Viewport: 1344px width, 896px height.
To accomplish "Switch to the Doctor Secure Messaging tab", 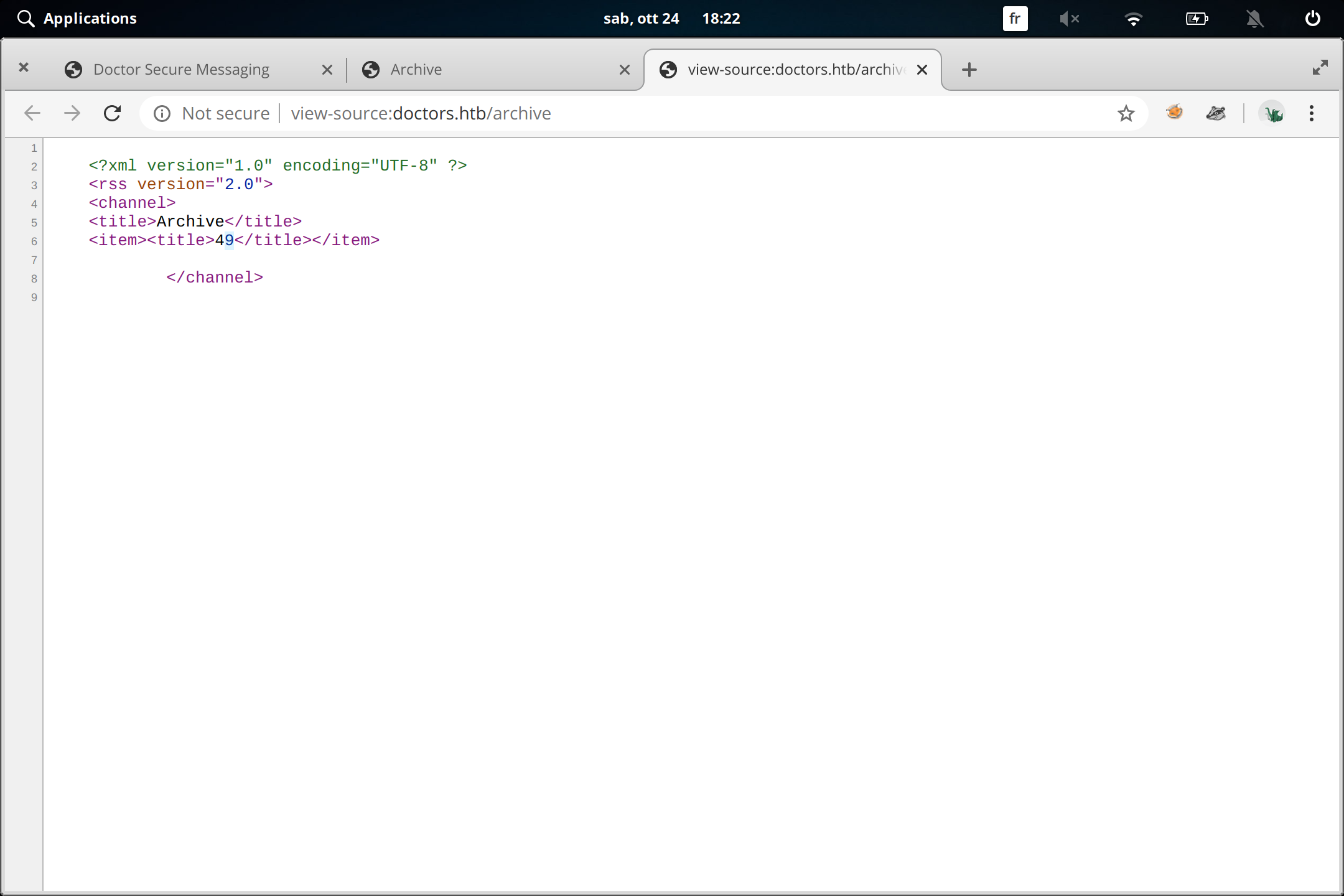I will point(180,69).
